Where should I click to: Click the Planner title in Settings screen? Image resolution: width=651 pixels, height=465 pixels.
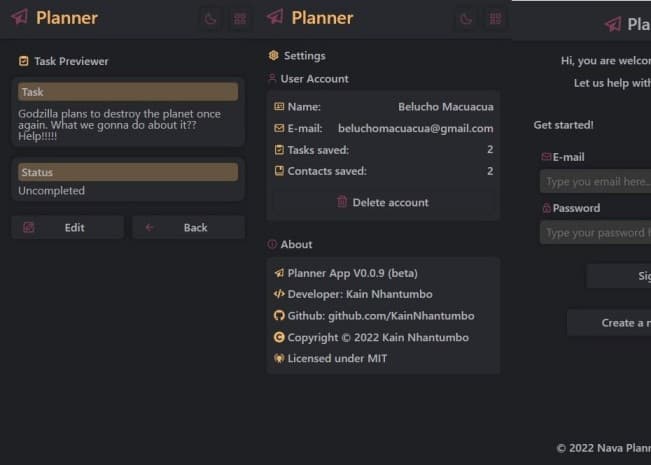coord(322,18)
